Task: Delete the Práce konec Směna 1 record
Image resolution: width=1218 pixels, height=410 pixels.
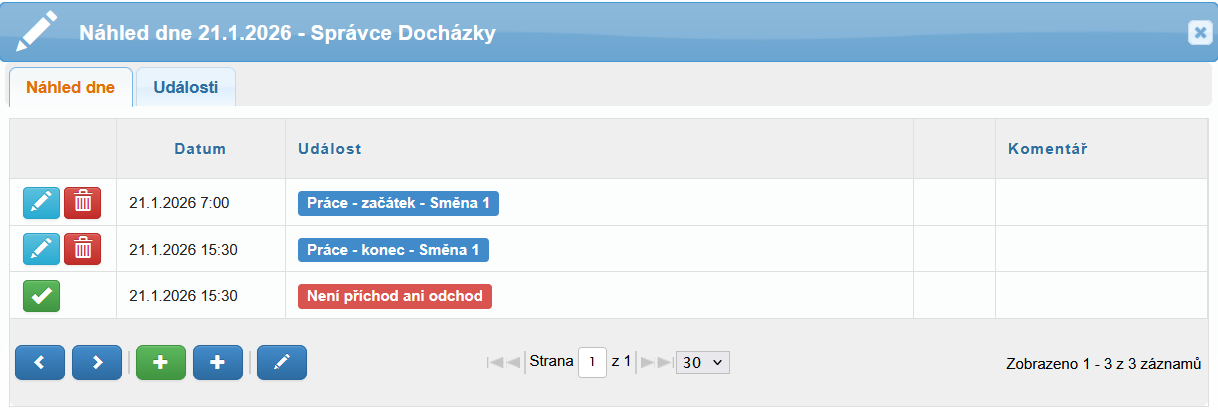Action: (x=82, y=249)
